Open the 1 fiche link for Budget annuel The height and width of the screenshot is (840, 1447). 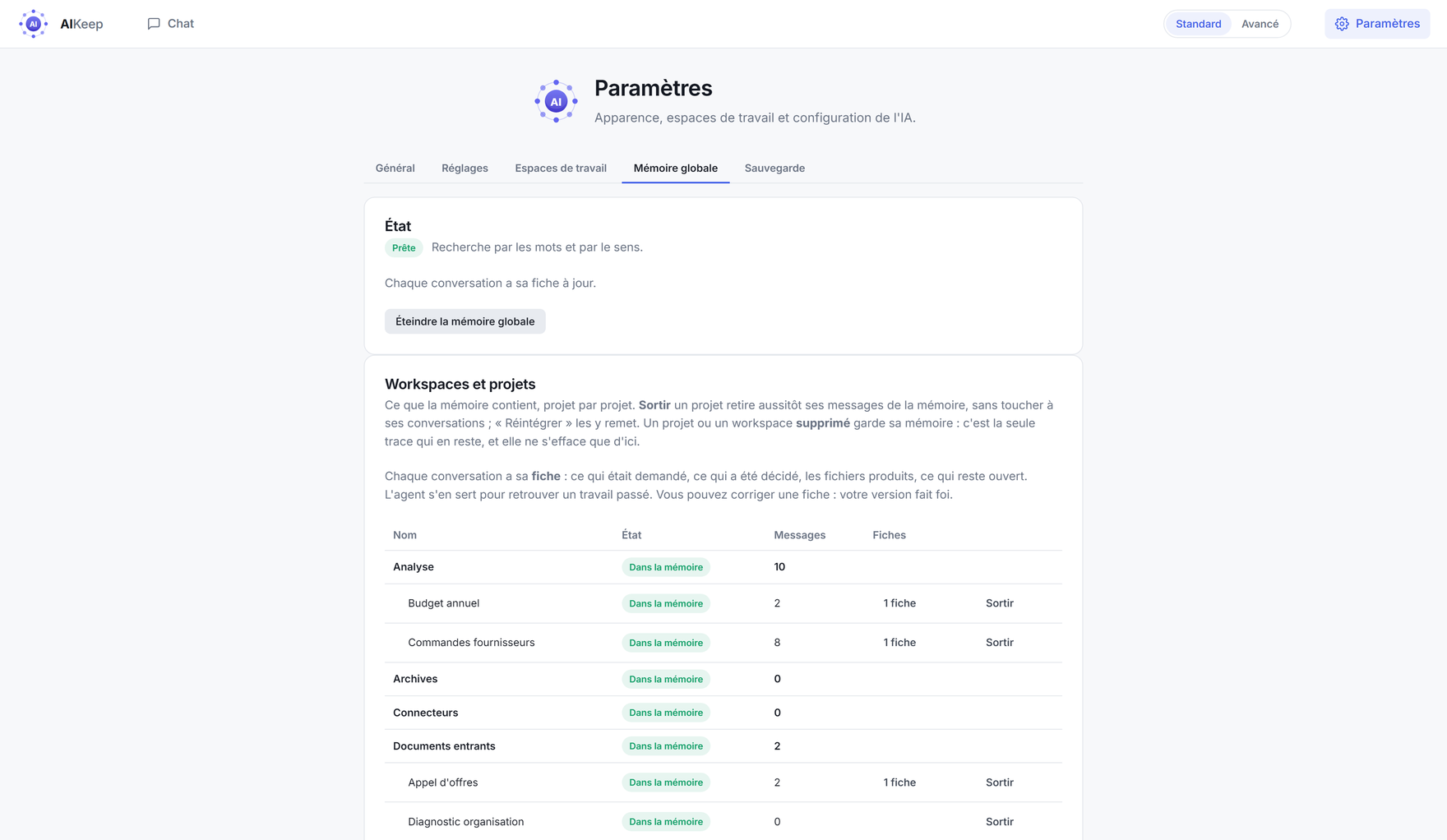coord(899,603)
